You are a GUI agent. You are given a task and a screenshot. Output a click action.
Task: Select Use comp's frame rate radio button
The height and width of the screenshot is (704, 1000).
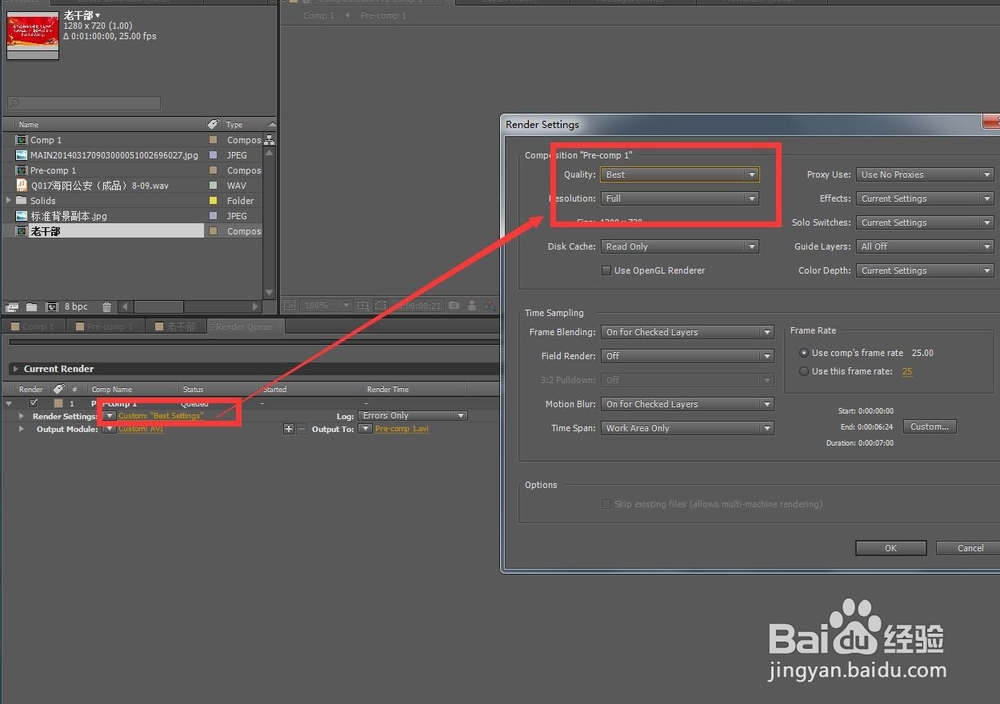pos(804,353)
